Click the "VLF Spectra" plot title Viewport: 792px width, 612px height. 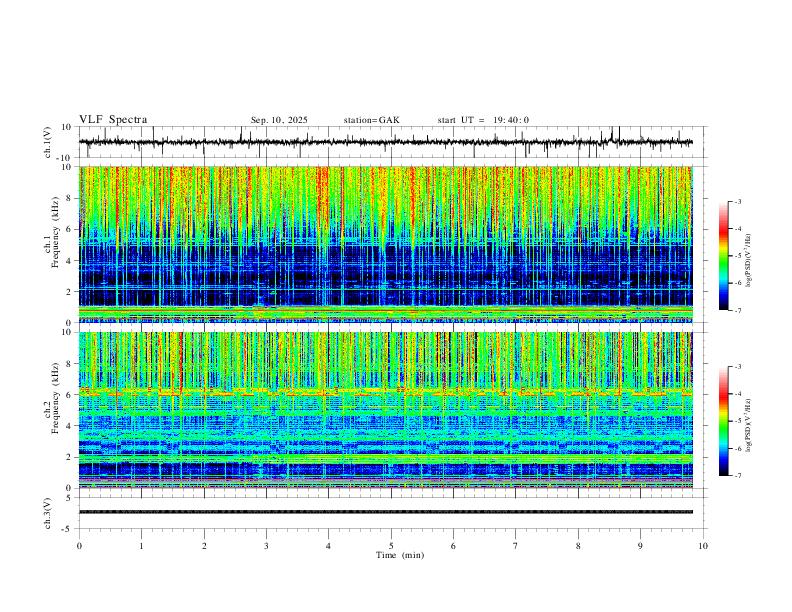tap(113, 120)
